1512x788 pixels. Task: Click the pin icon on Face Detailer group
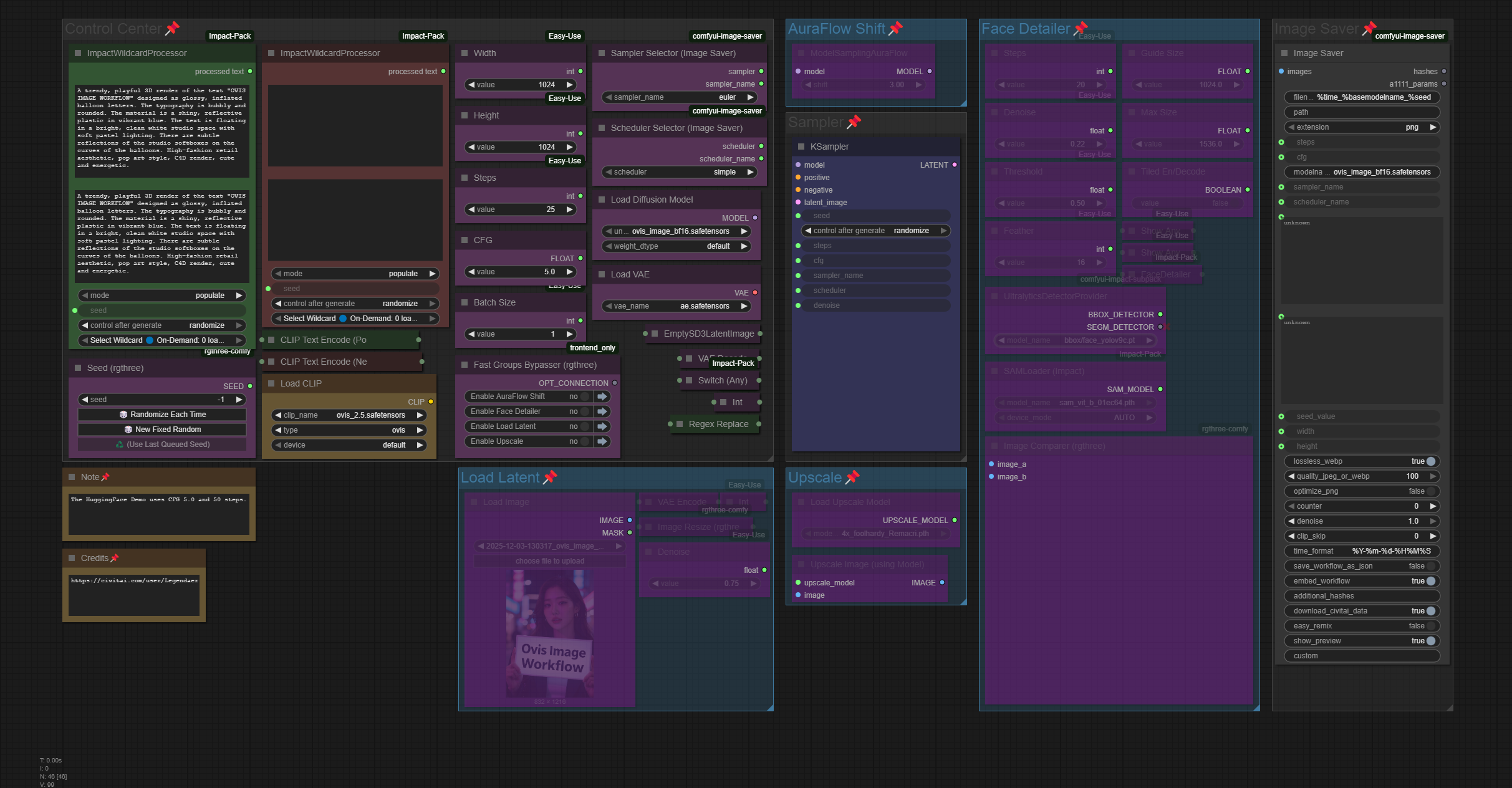(1081, 28)
